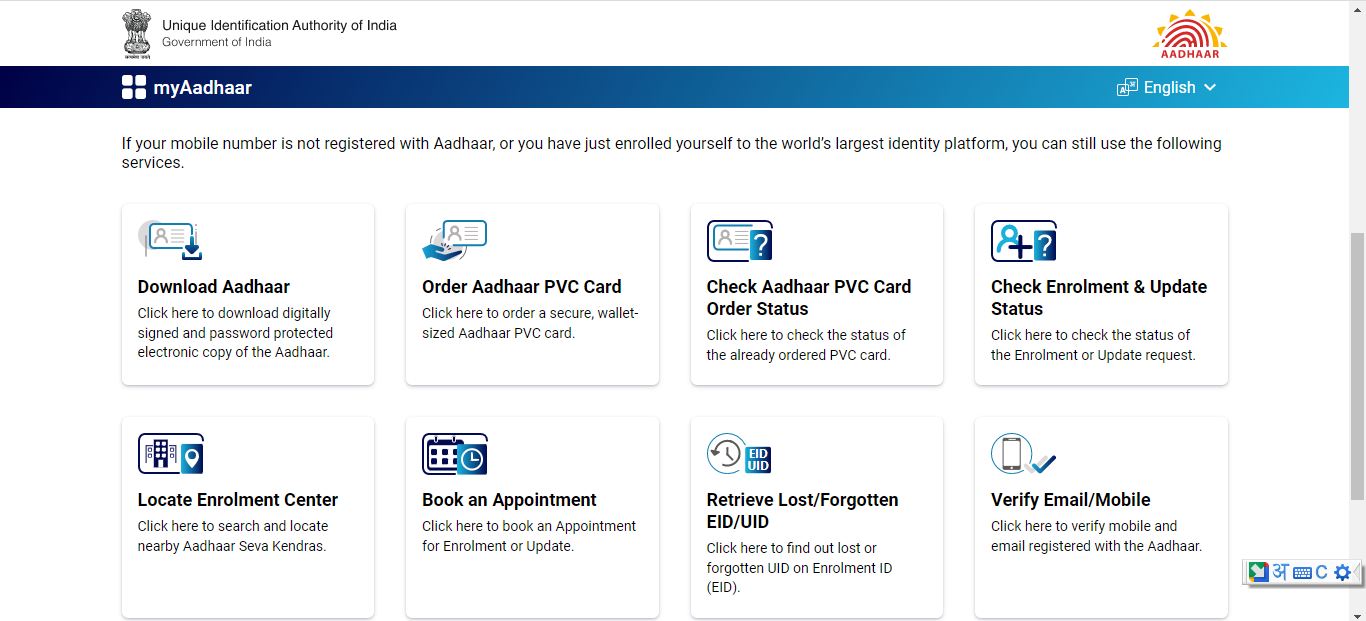Open the Download Aadhaar heading link
1366x621 pixels.
(x=214, y=287)
